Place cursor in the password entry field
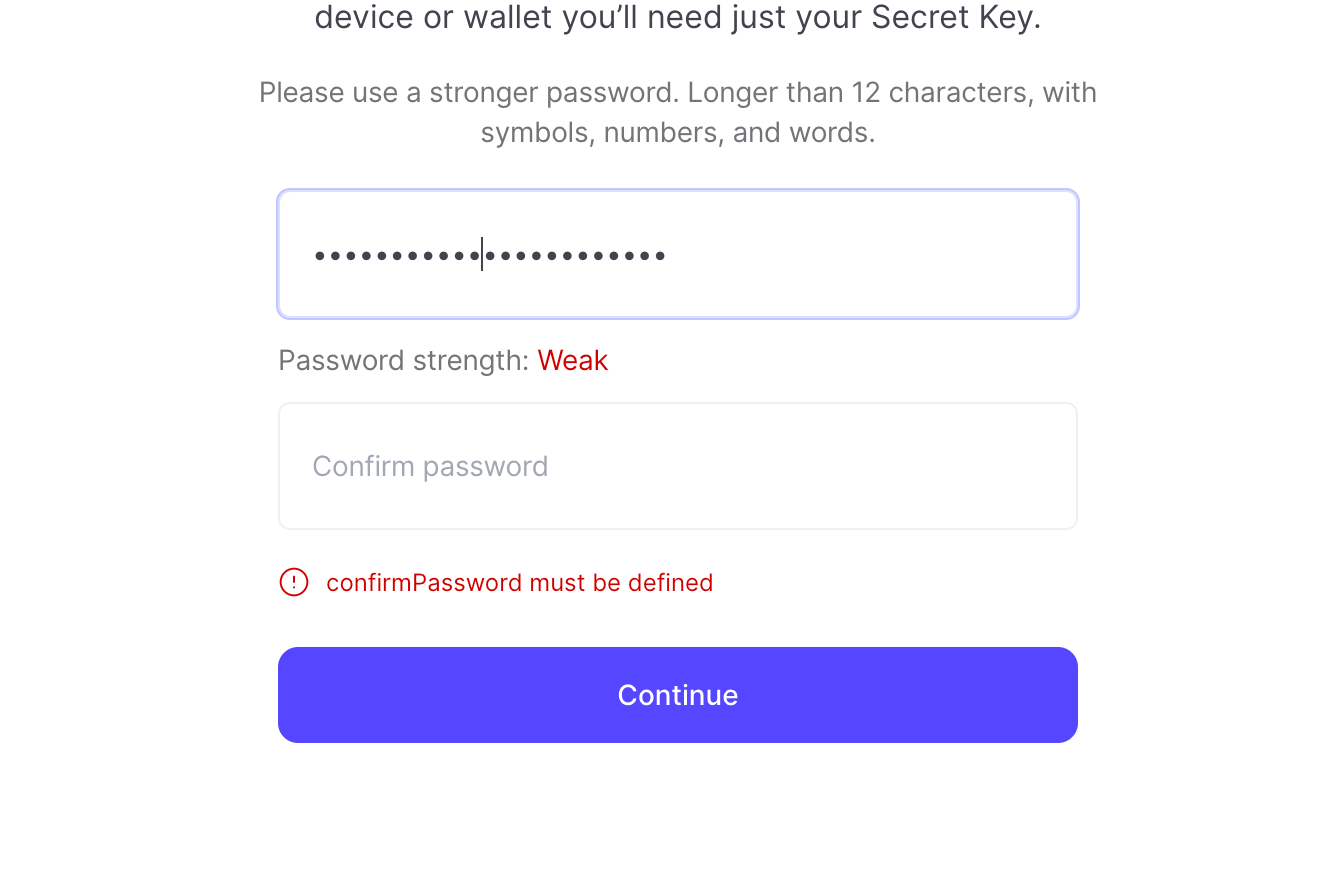This screenshot has height=888, width=1340. coord(678,254)
